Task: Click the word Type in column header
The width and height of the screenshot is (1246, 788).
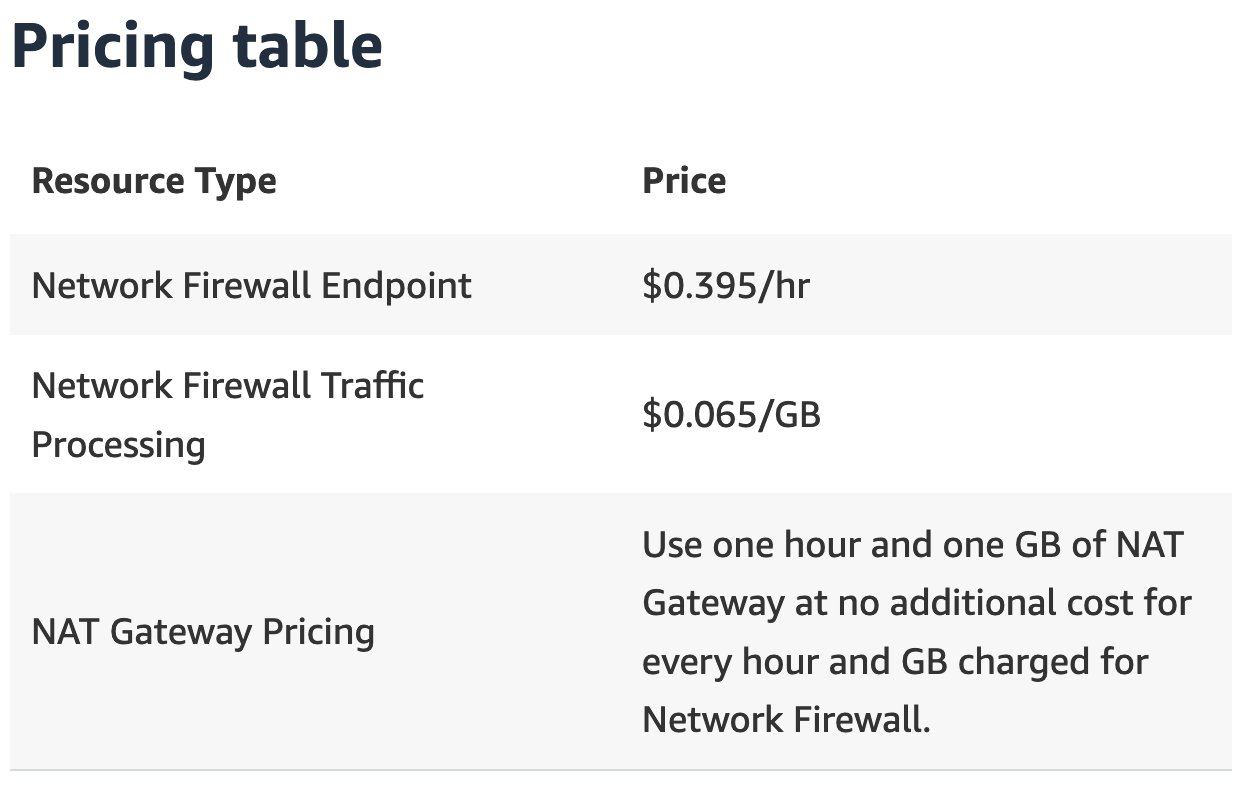Action: tap(235, 183)
